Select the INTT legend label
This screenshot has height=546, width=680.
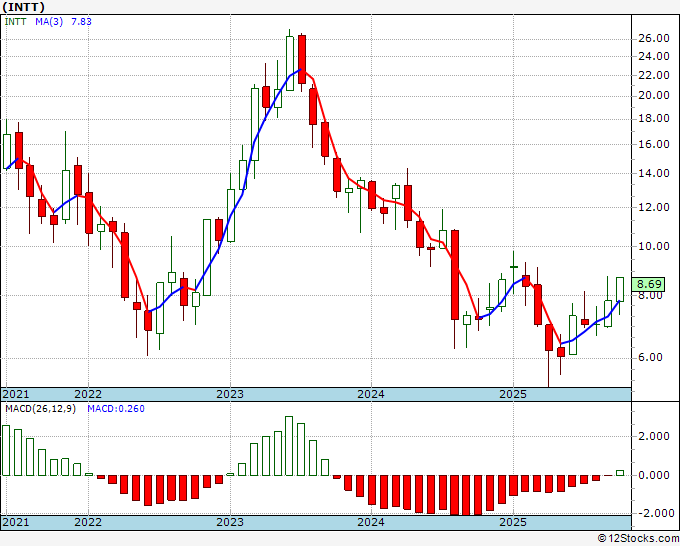coord(15,21)
